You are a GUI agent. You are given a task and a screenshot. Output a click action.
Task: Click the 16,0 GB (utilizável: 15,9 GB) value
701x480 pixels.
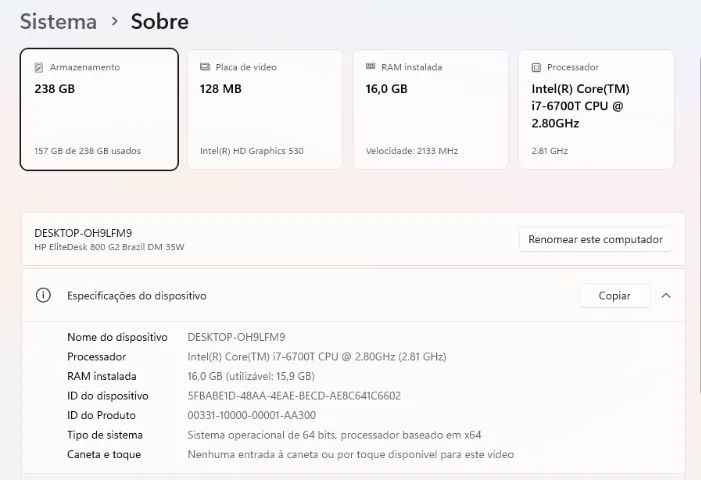(x=251, y=376)
